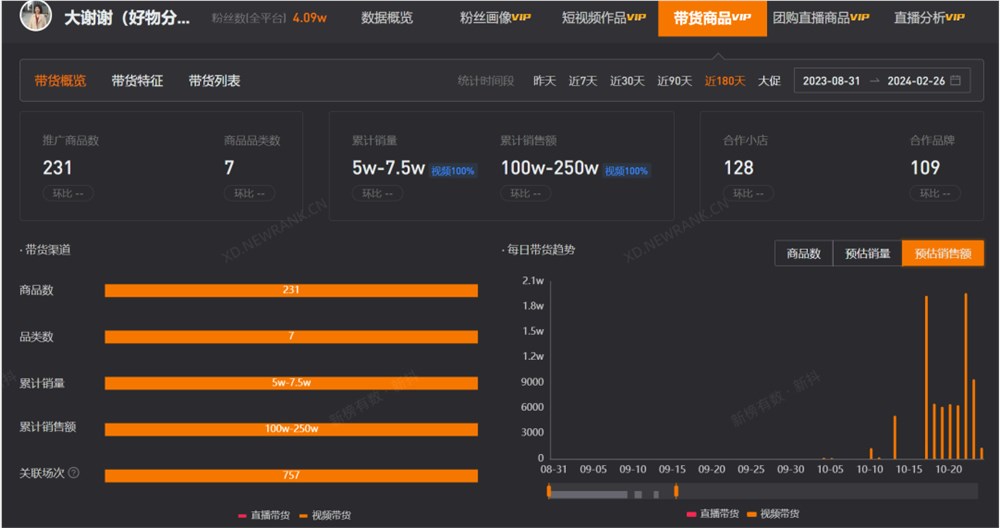
Task: Click the 环比 badge under 商品品类数
Action: (249, 193)
